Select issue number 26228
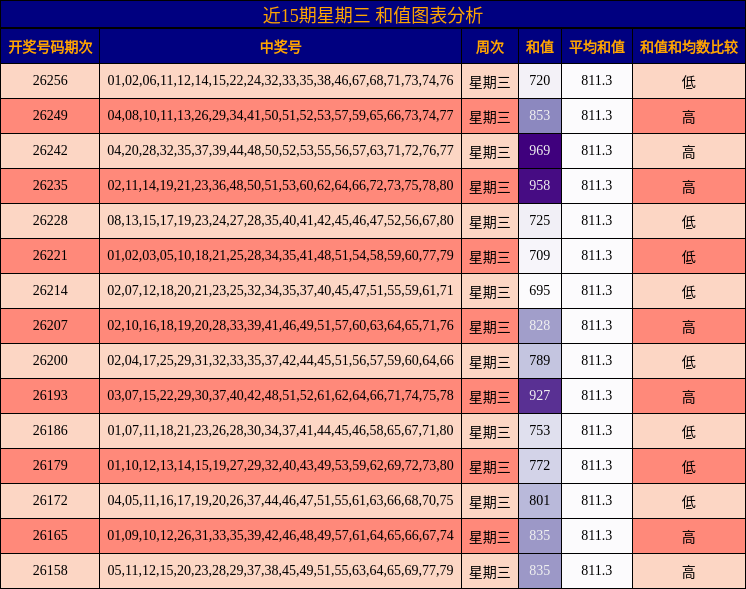The image size is (746, 589). [50, 220]
